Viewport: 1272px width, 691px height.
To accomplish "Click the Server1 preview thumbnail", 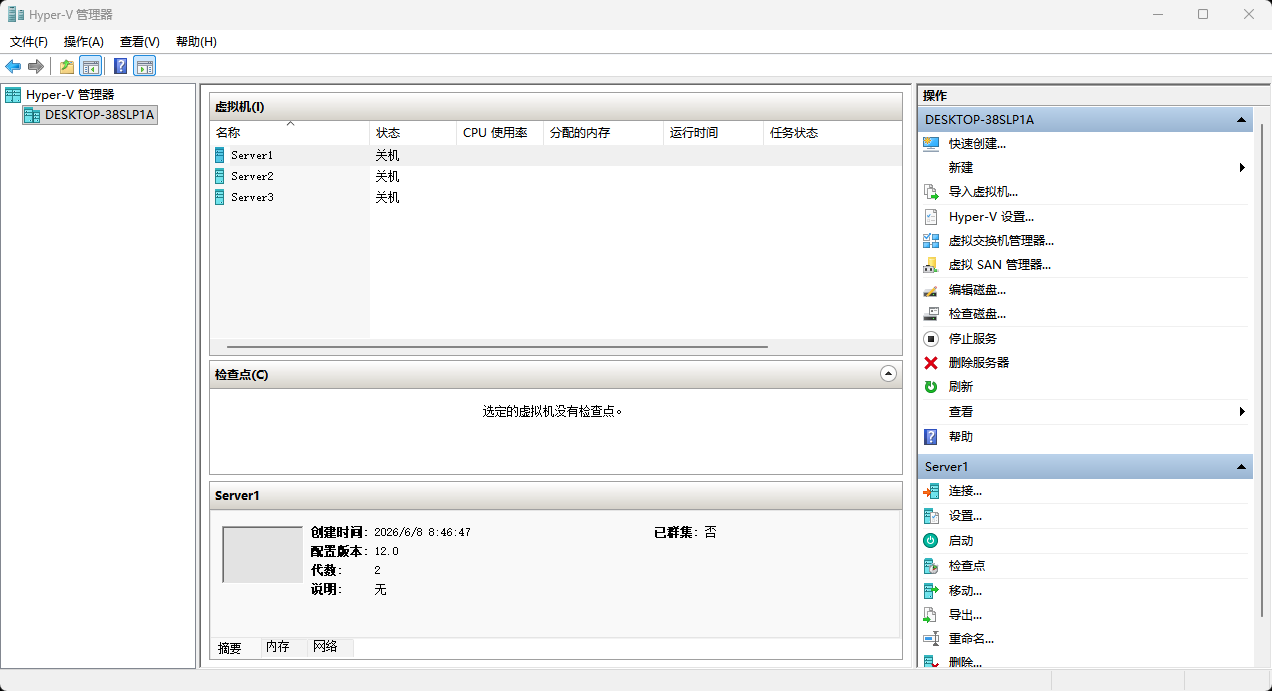I will [262, 554].
